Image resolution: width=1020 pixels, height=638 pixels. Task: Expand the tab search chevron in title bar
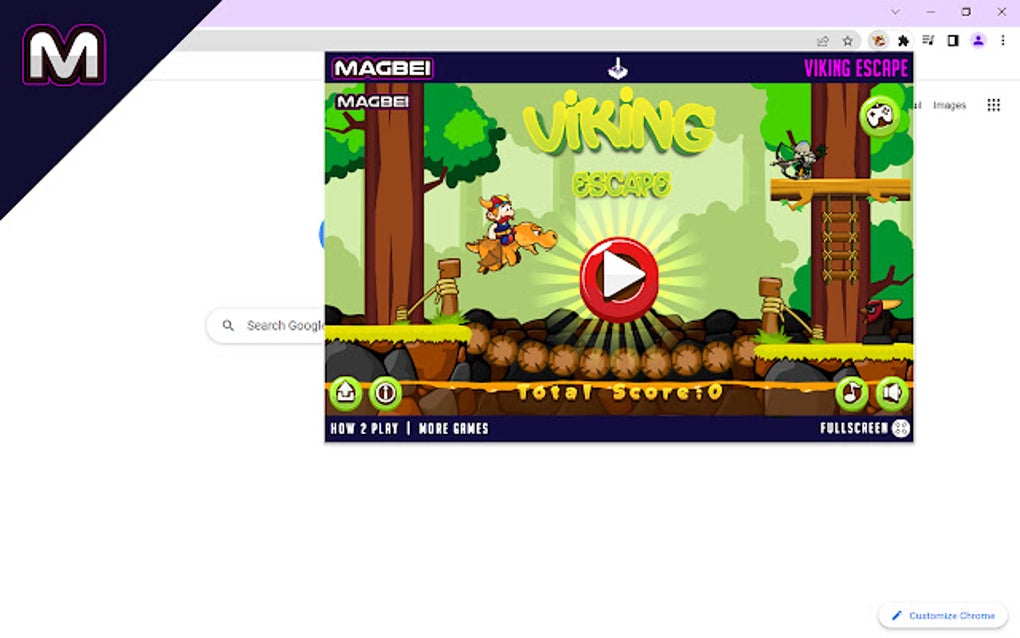(895, 12)
